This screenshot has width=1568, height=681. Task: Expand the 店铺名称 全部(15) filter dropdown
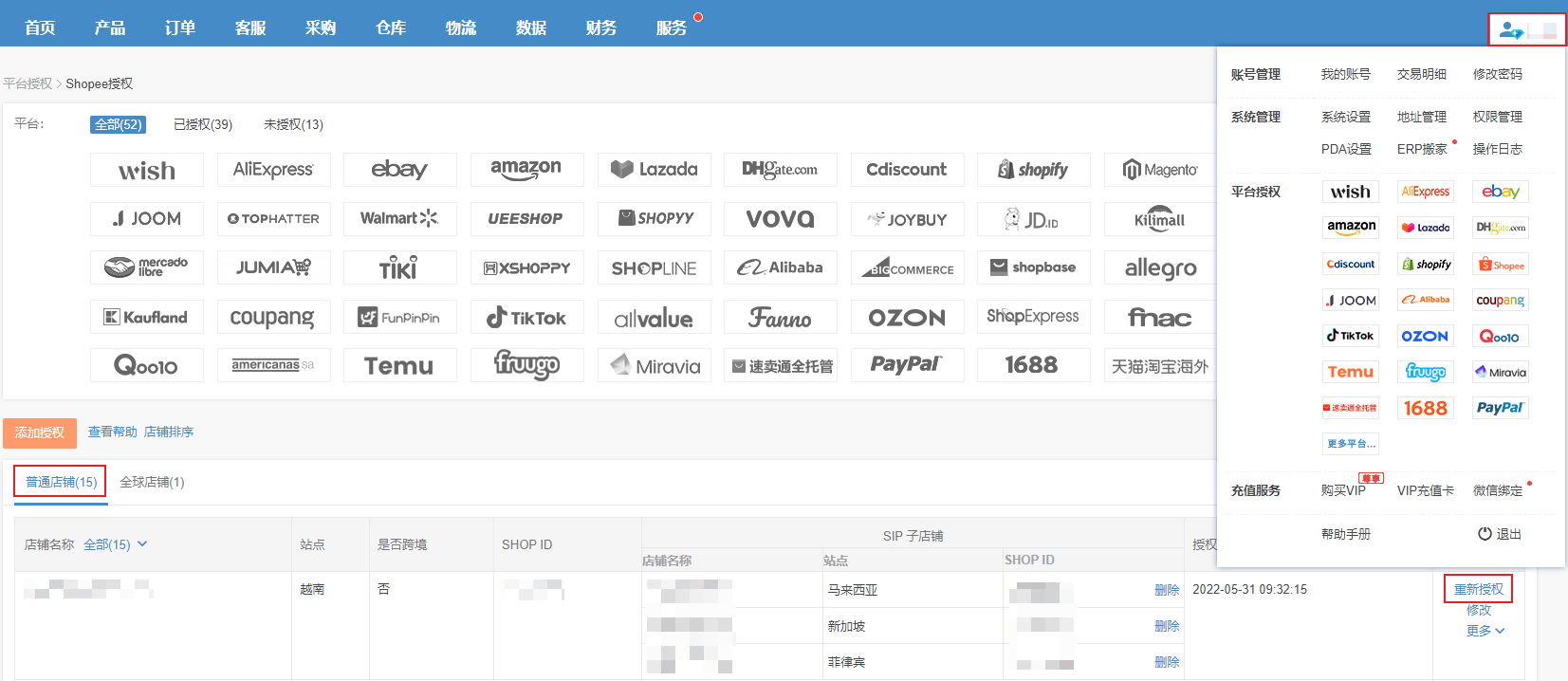coord(116,544)
